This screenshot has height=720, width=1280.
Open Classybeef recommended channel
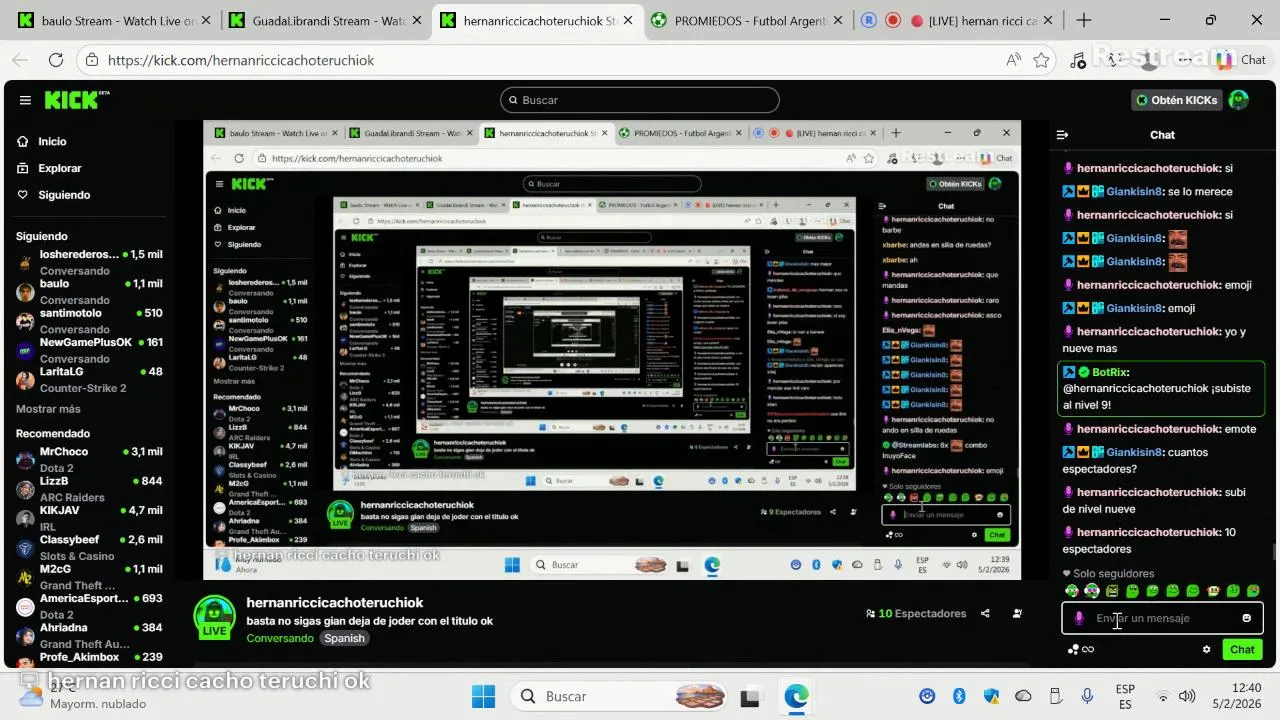(x=90, y=547)
